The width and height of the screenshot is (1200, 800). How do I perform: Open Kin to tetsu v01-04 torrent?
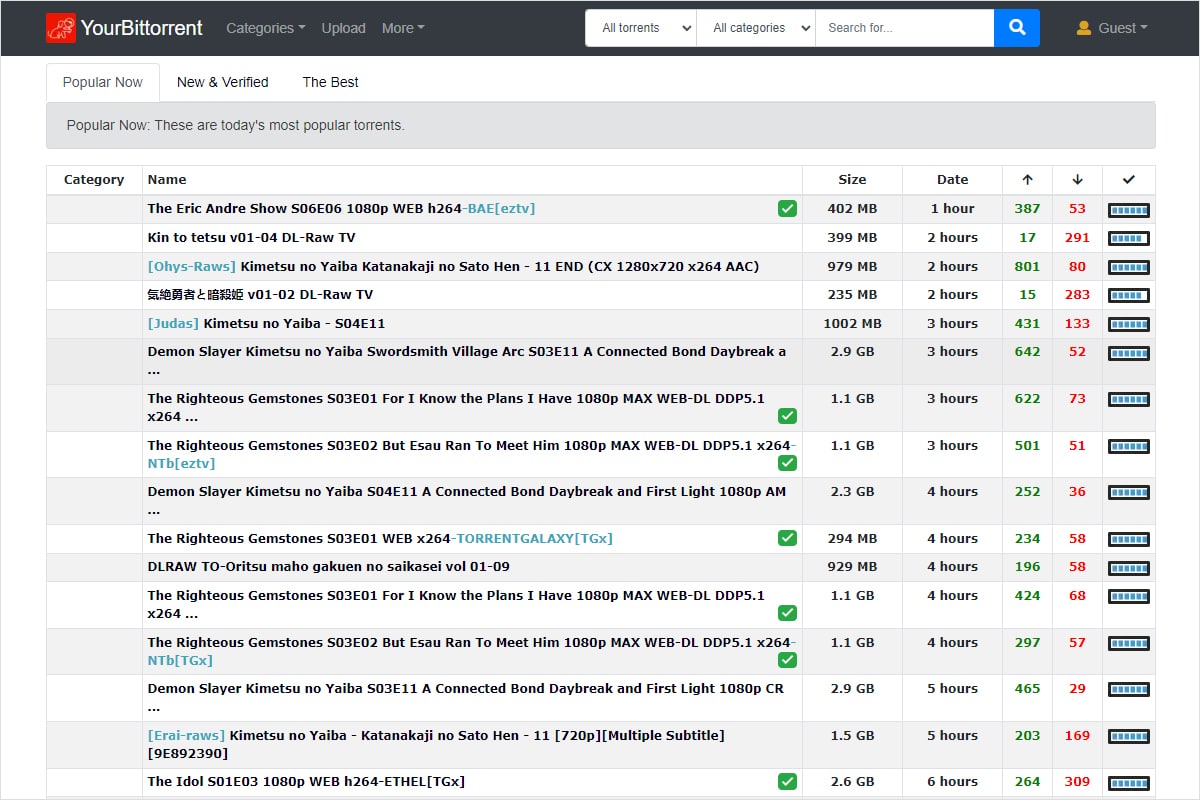point(251,237)
